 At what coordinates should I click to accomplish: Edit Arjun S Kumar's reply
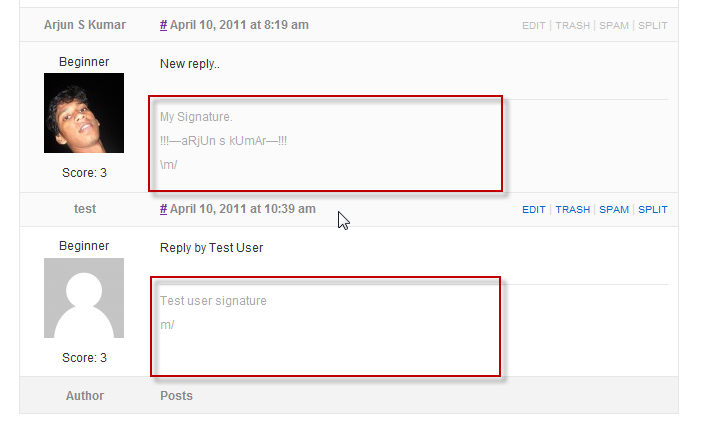point(534,25)
